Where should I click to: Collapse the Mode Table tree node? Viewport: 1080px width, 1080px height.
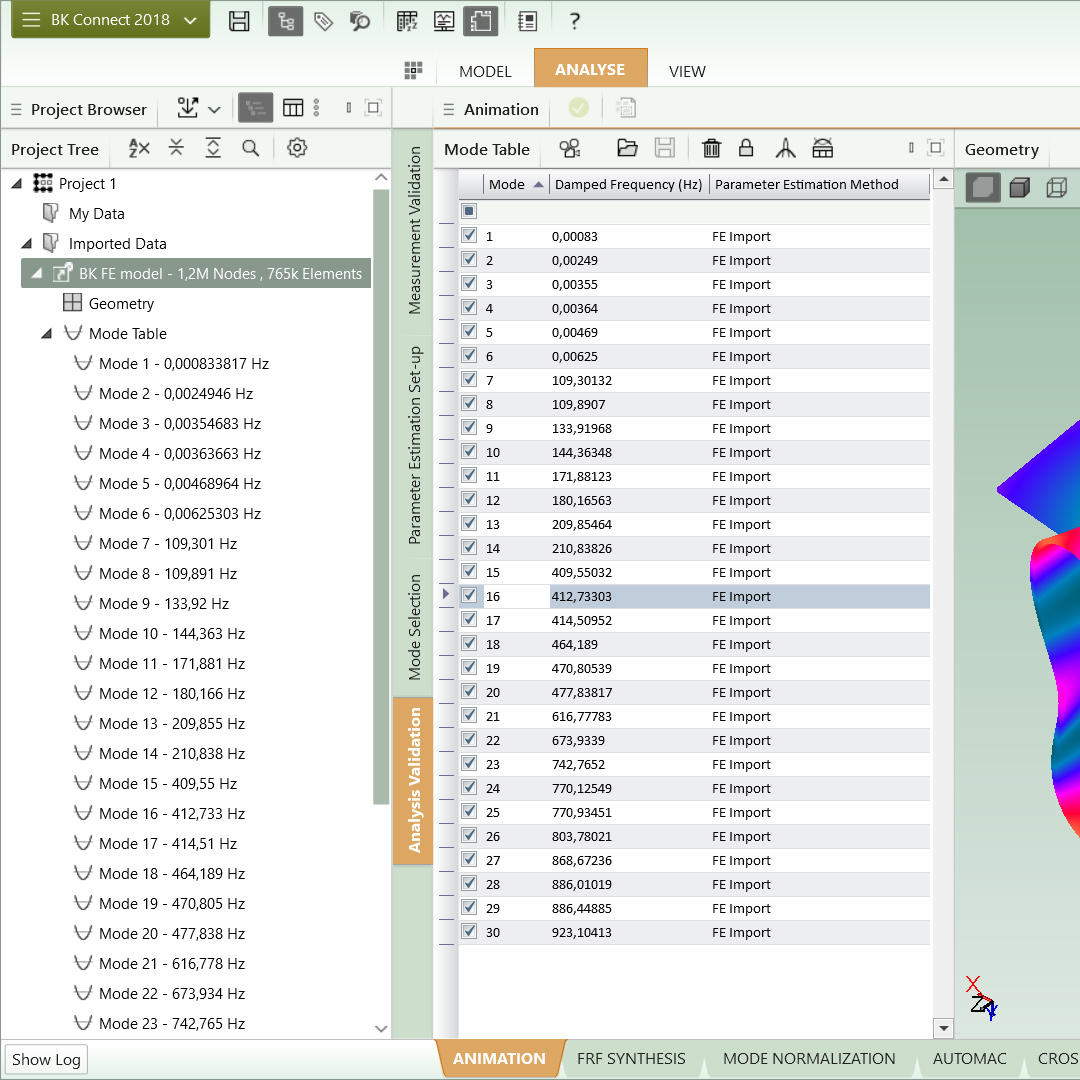click(x=47, y=334)
